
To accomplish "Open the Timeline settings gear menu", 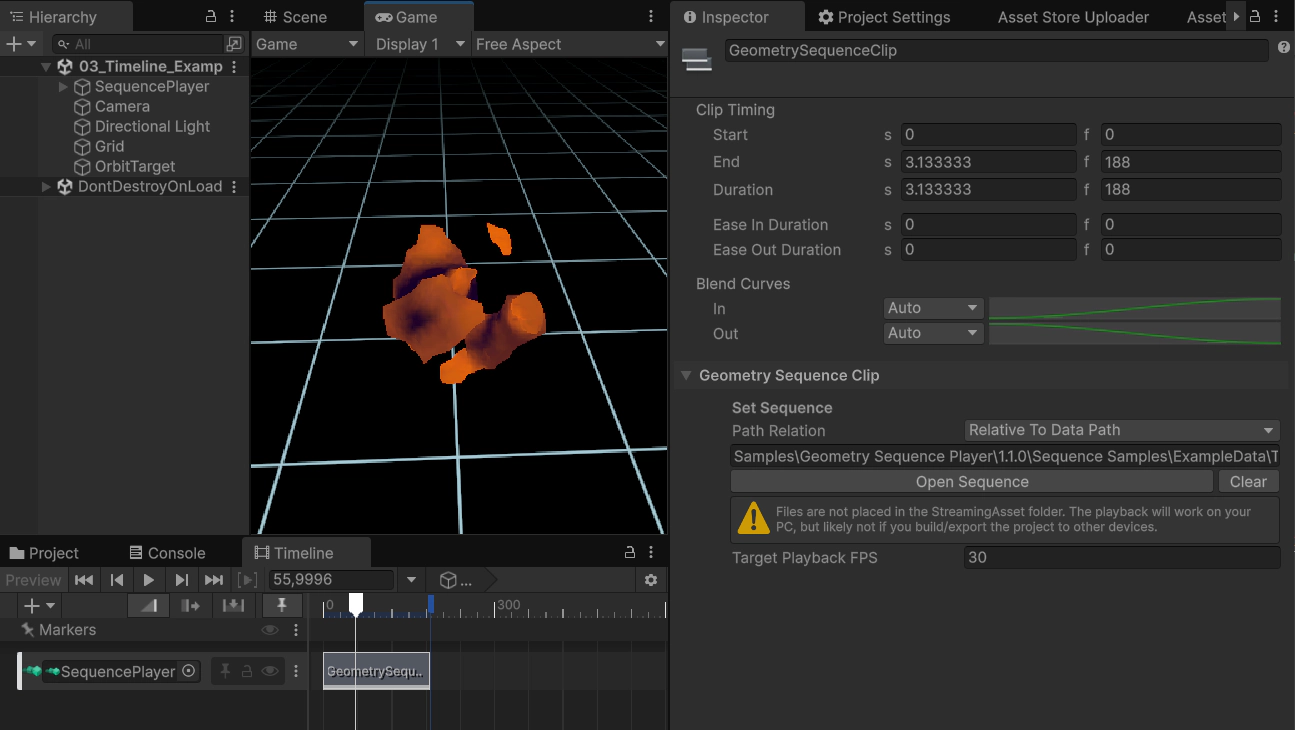I will 651,580.
